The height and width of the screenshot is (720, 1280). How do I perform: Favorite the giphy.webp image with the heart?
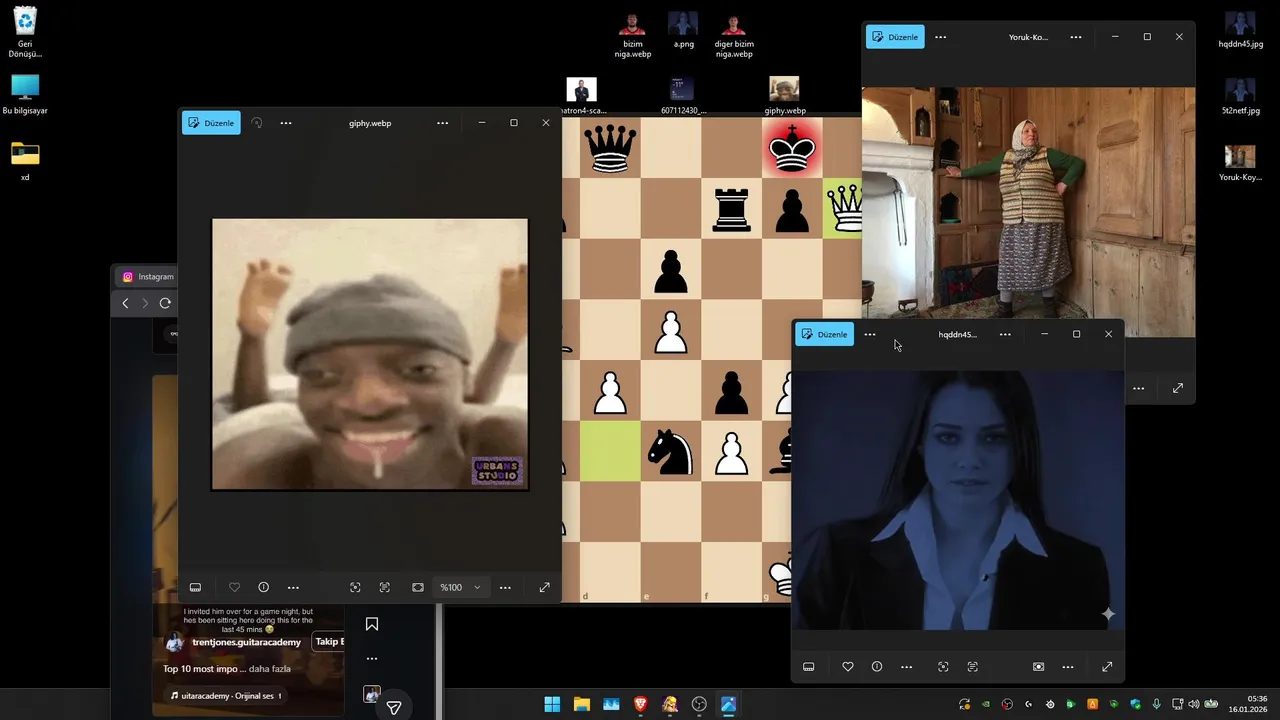point(234,587)
